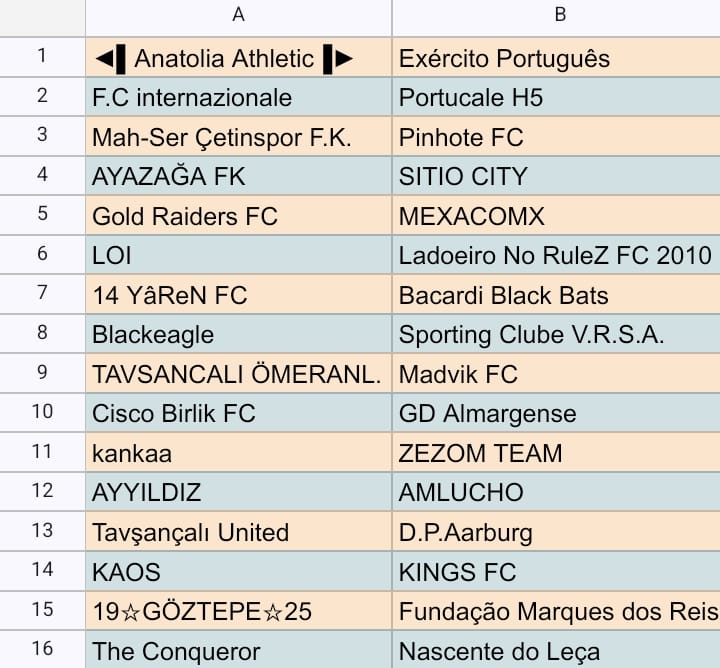Click column A header

tap(238, 17)
